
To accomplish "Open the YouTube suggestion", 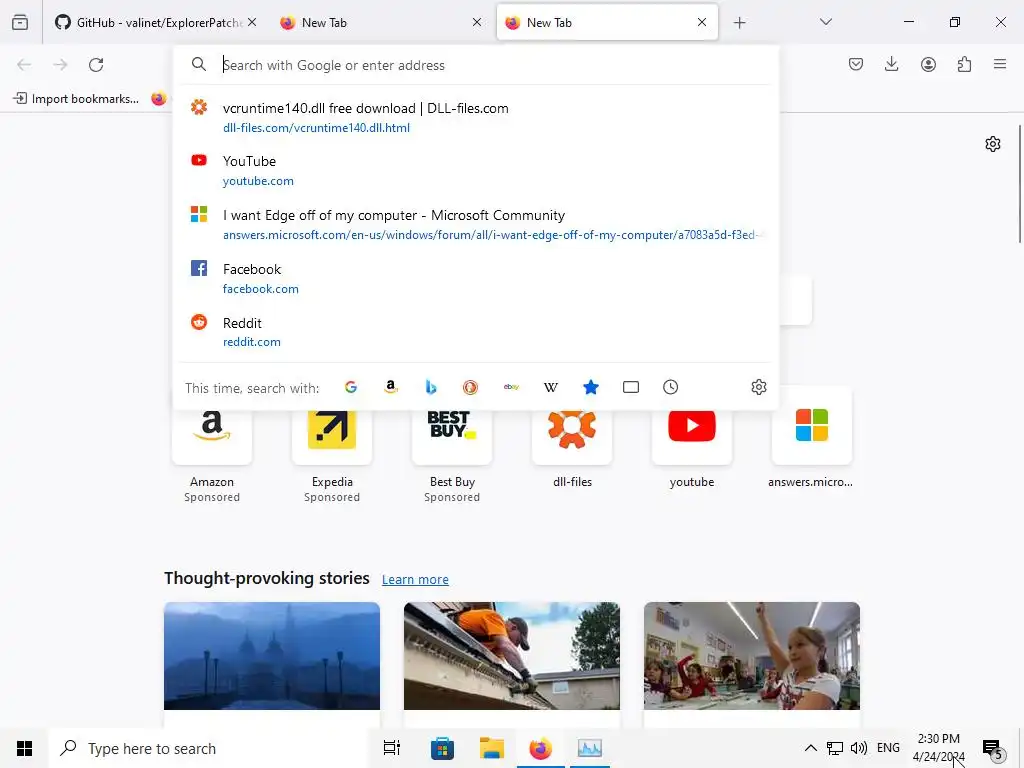I will pos(477,170).
